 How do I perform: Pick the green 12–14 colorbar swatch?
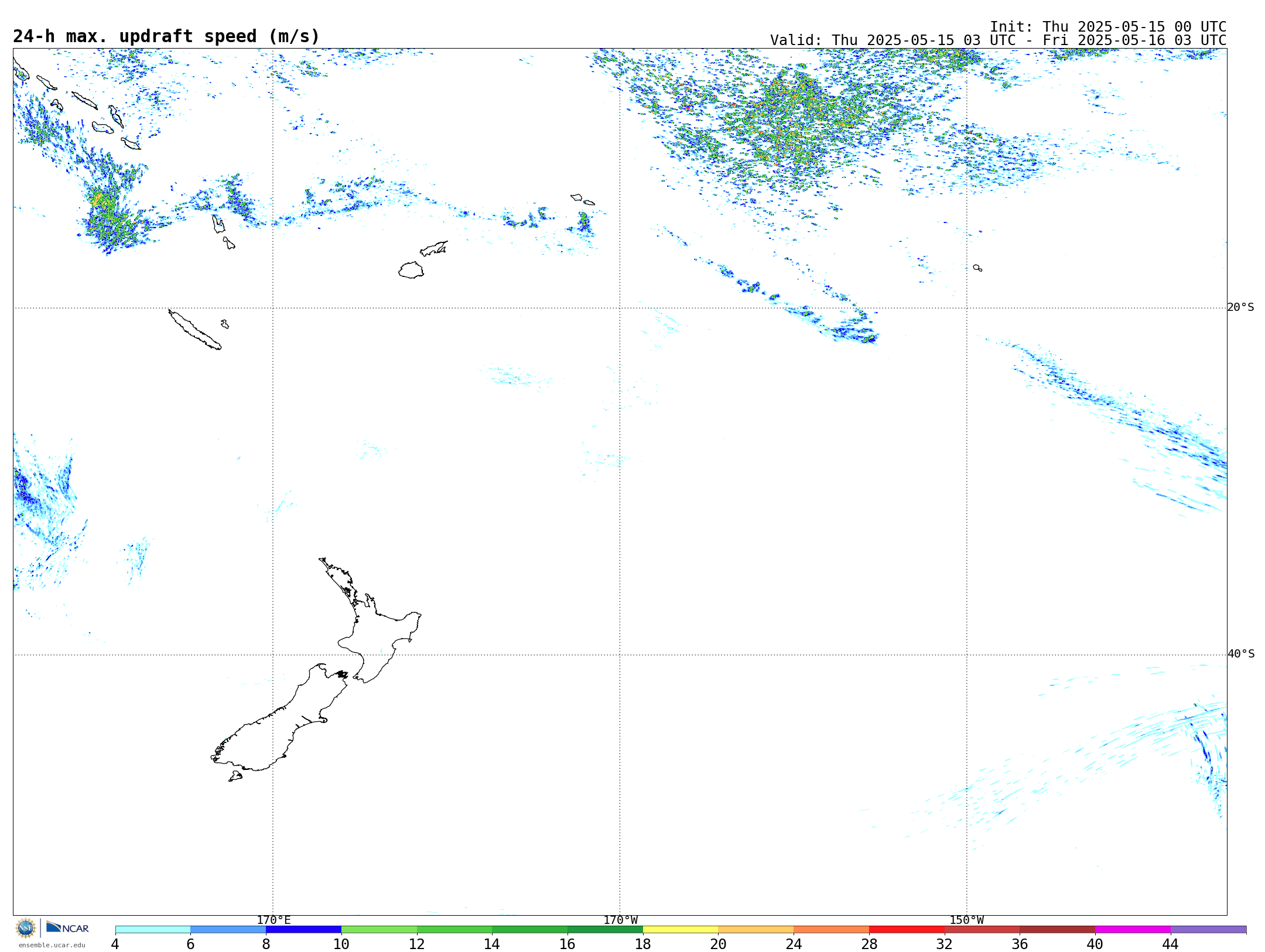coord(454,929)
